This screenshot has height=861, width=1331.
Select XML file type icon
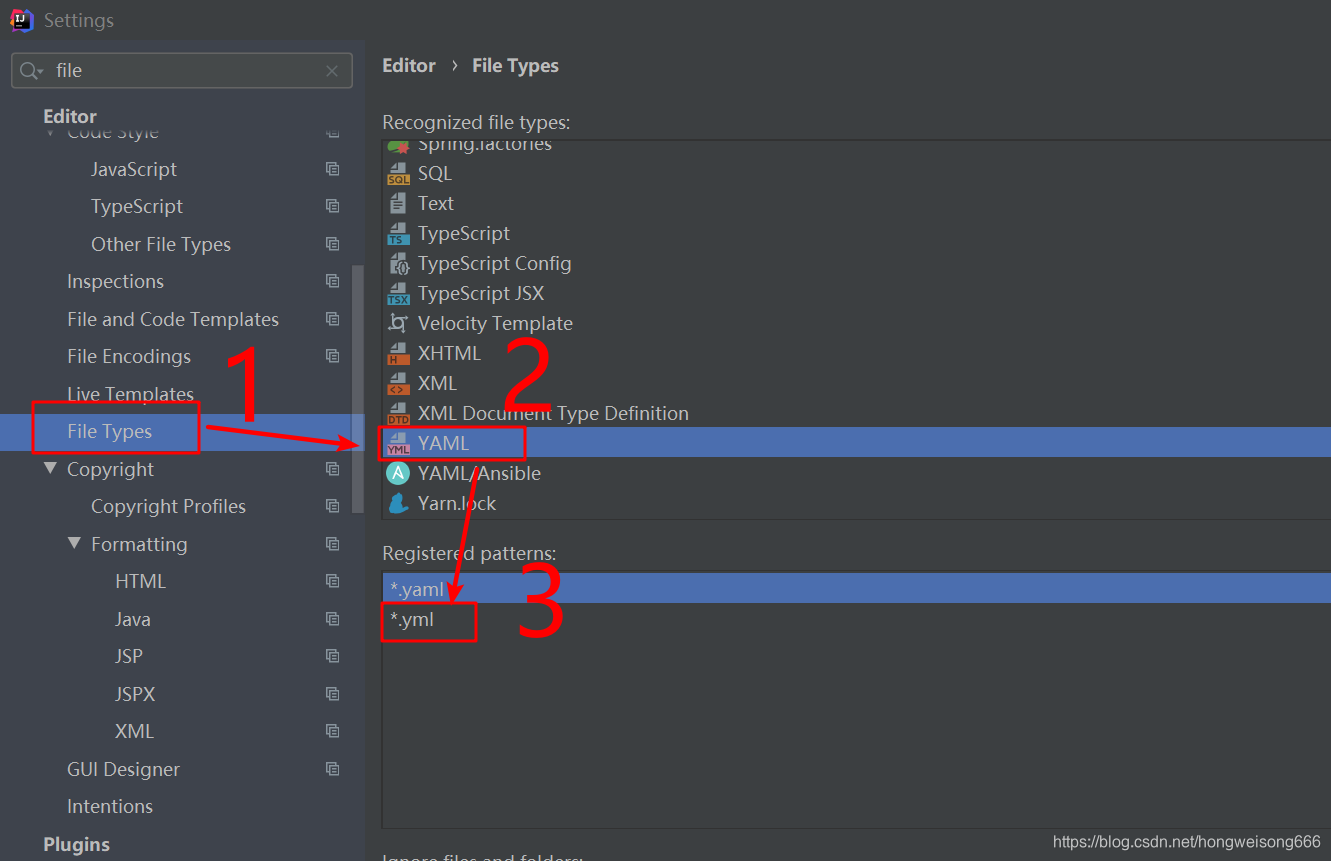pyautogui.click(x=399, y=384)
